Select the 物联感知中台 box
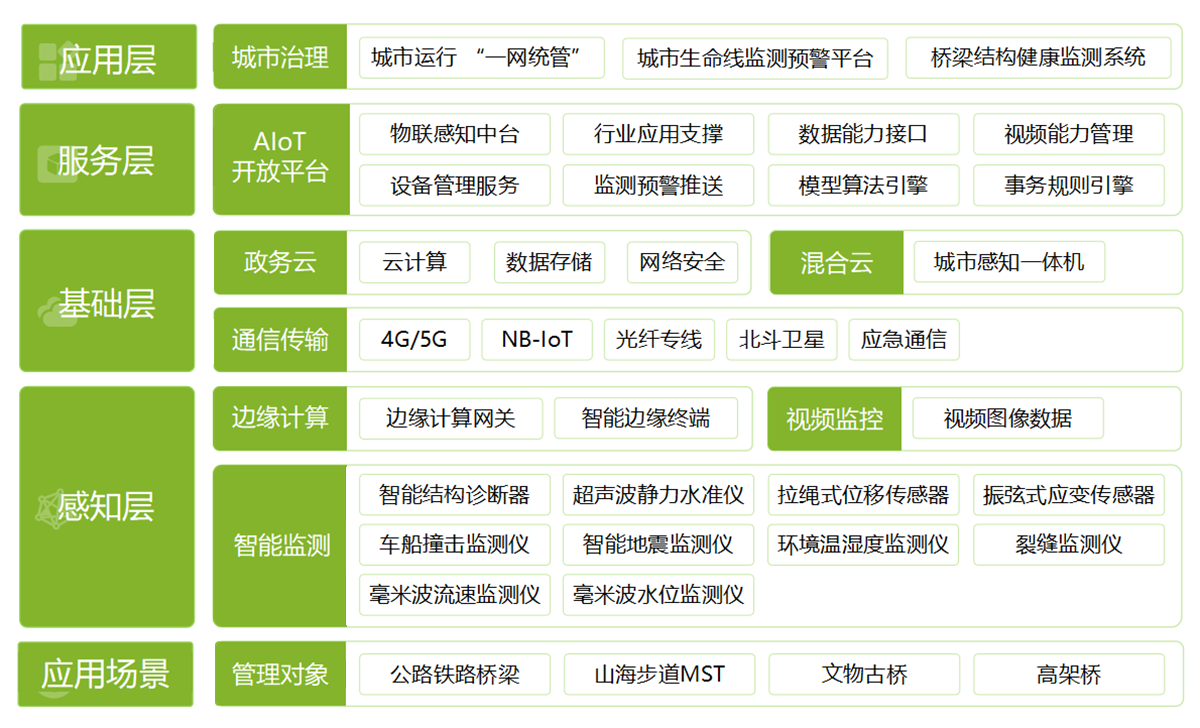Screen dimensions: 1200x728 tap(455, 134)
